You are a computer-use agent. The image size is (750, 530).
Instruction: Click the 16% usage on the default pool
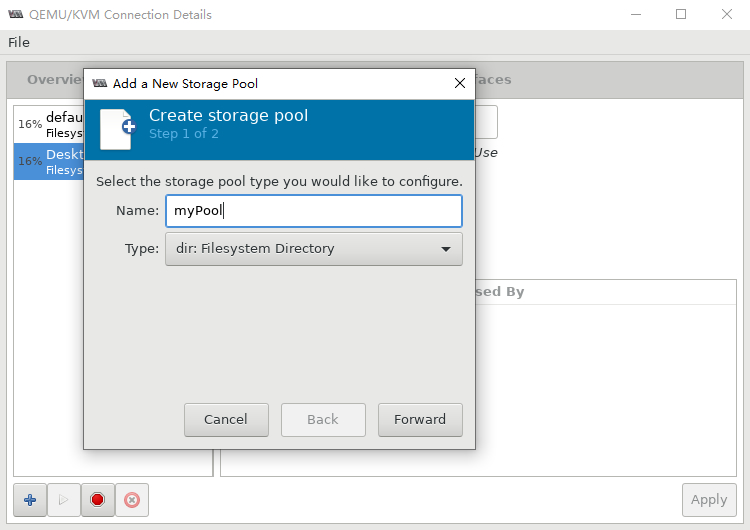pos(30,124)
